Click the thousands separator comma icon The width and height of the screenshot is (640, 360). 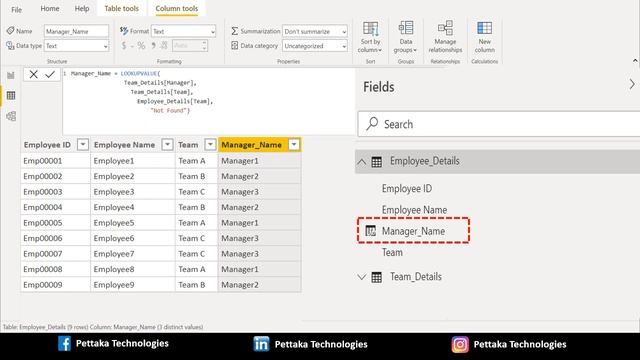point(153,46)
